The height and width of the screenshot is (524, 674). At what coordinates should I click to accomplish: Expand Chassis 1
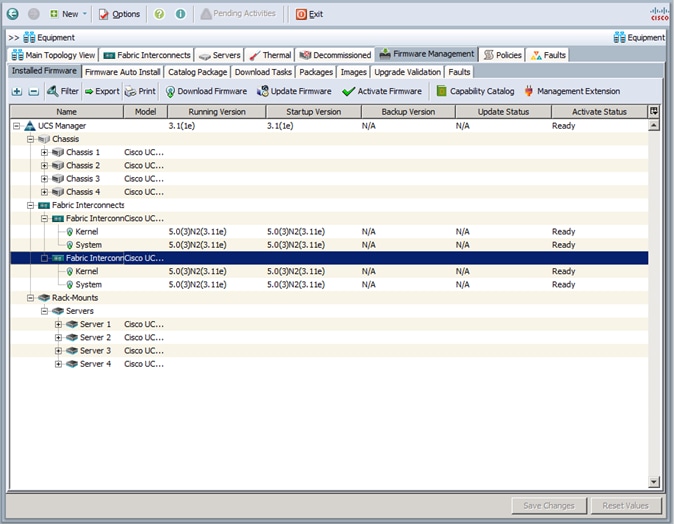[x=44, y=152]
